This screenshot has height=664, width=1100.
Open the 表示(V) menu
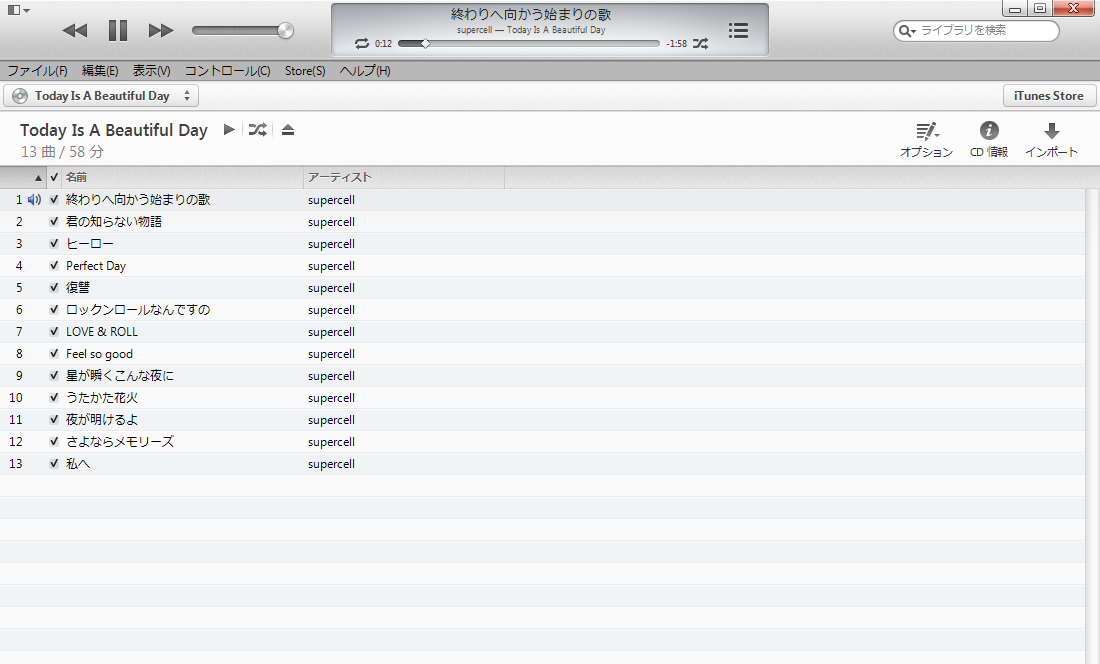(152, 71)
